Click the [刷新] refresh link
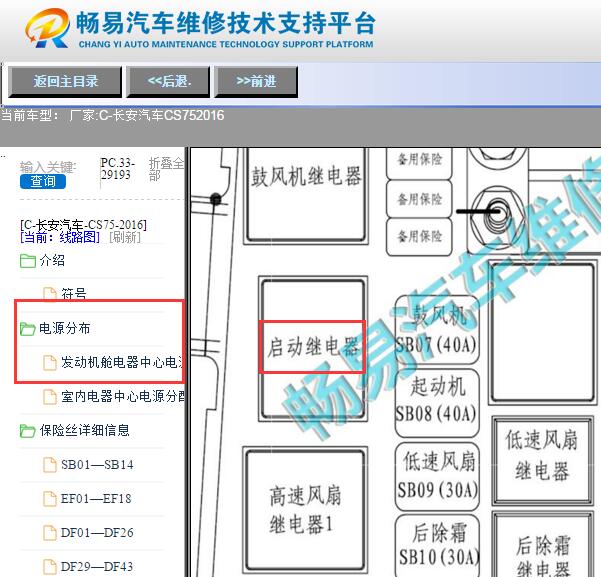Screen dimensions: 601x577 click(125, 237)
